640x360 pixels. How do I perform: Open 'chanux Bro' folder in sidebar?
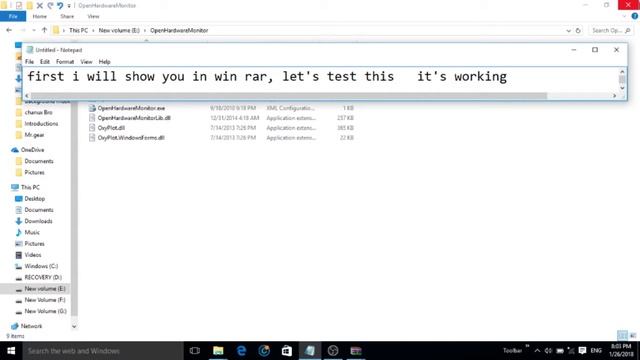(x=38, y=112)
